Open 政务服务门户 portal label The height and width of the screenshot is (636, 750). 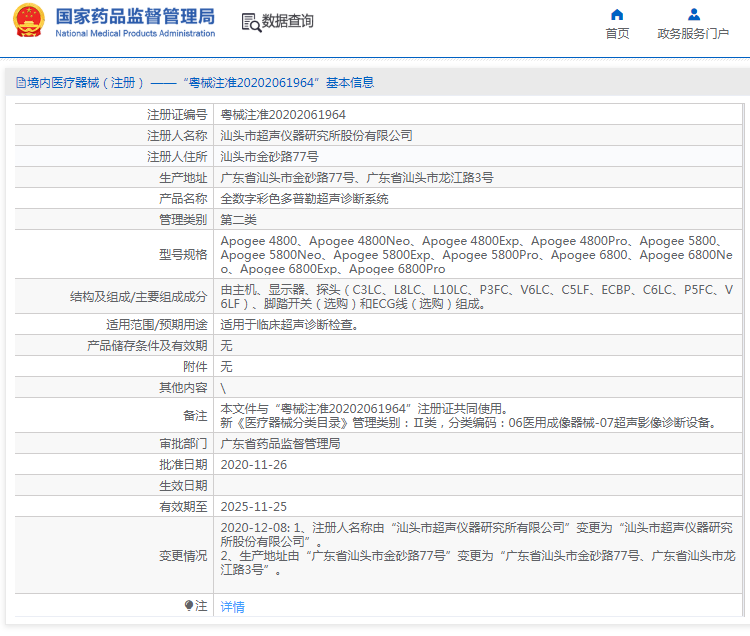point(693,33)
